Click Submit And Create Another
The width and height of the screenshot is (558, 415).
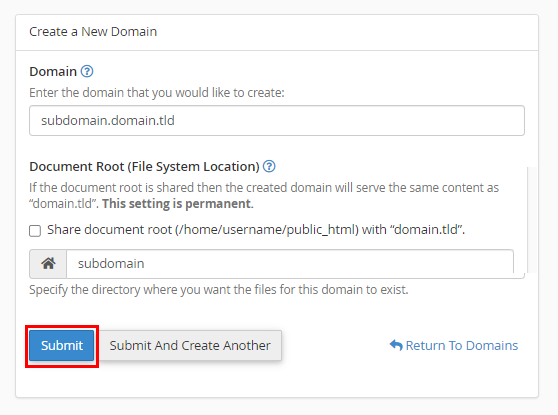pos(190,345)
